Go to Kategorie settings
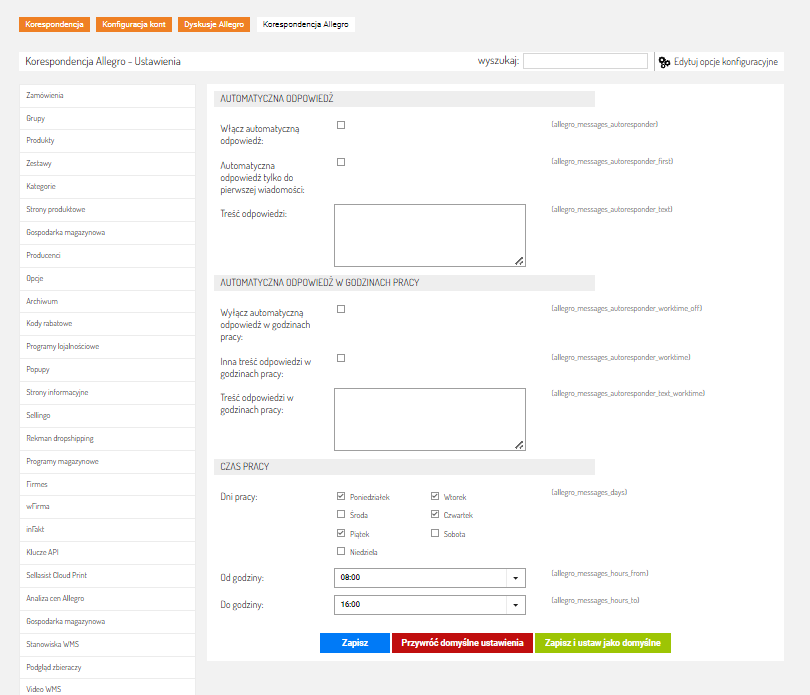This screenshot has width=810, height=695. point(107,187)
